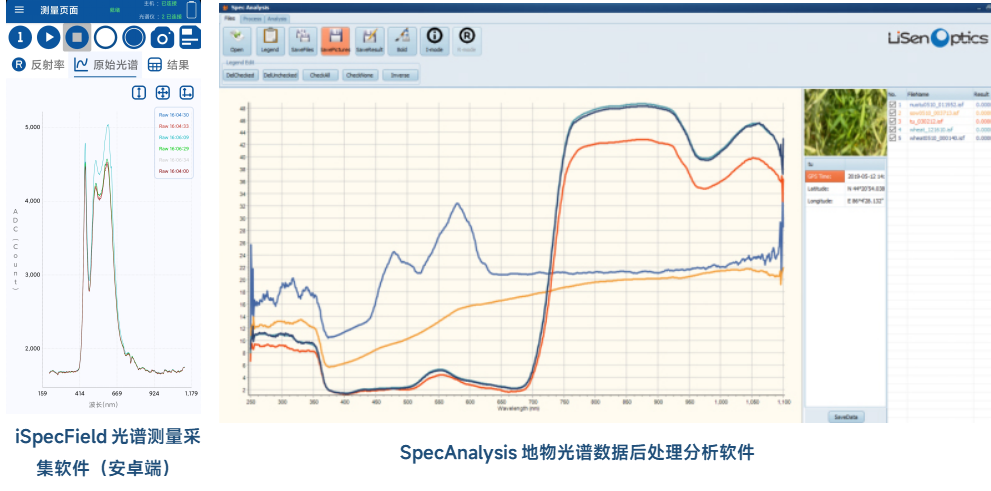Select file name tu_030212.isf

(926, 121)
